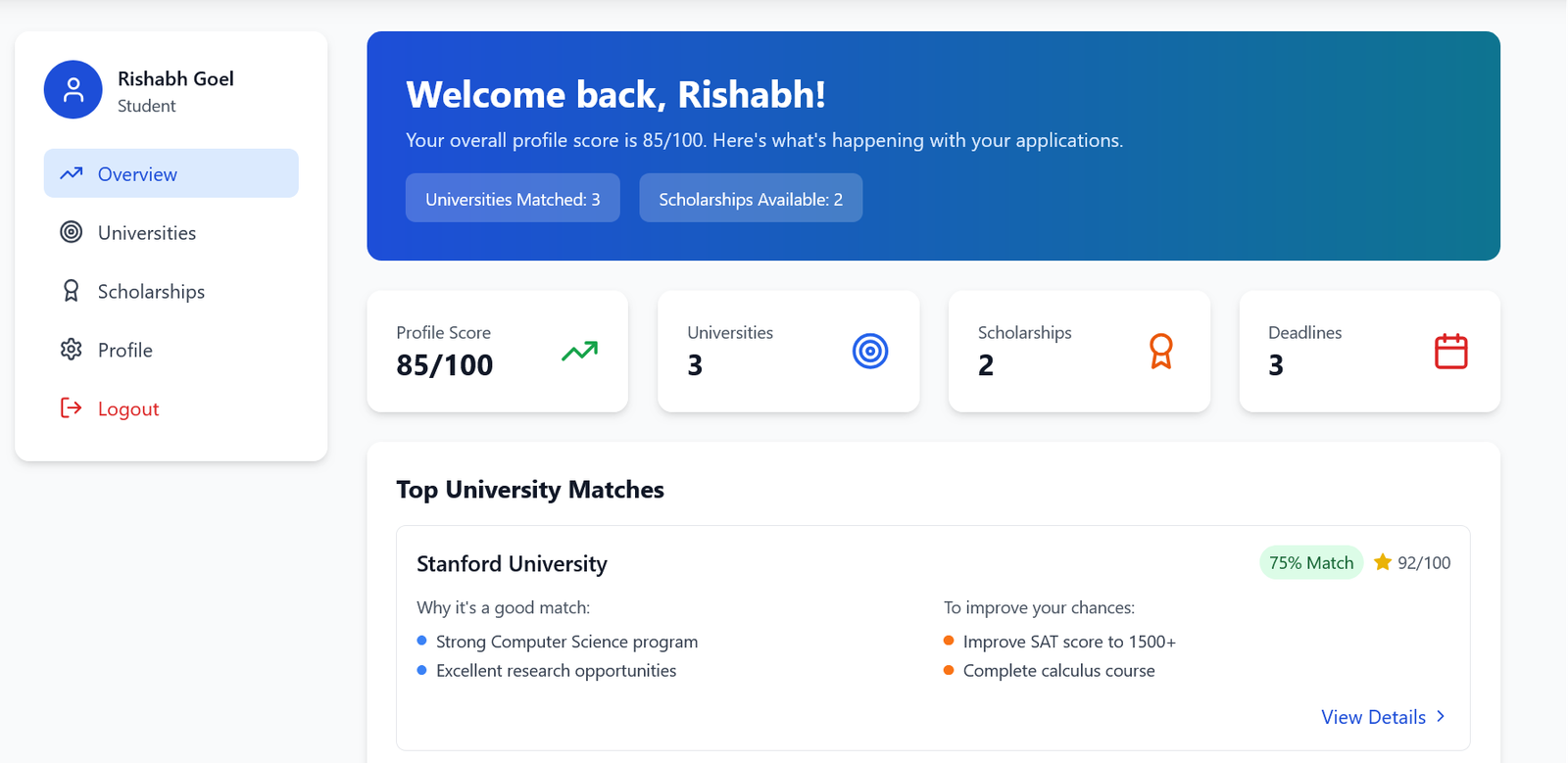The height and width of the screenshot is (763, 1568).
Task: Go to the Profile page
Action: [125, 351]
